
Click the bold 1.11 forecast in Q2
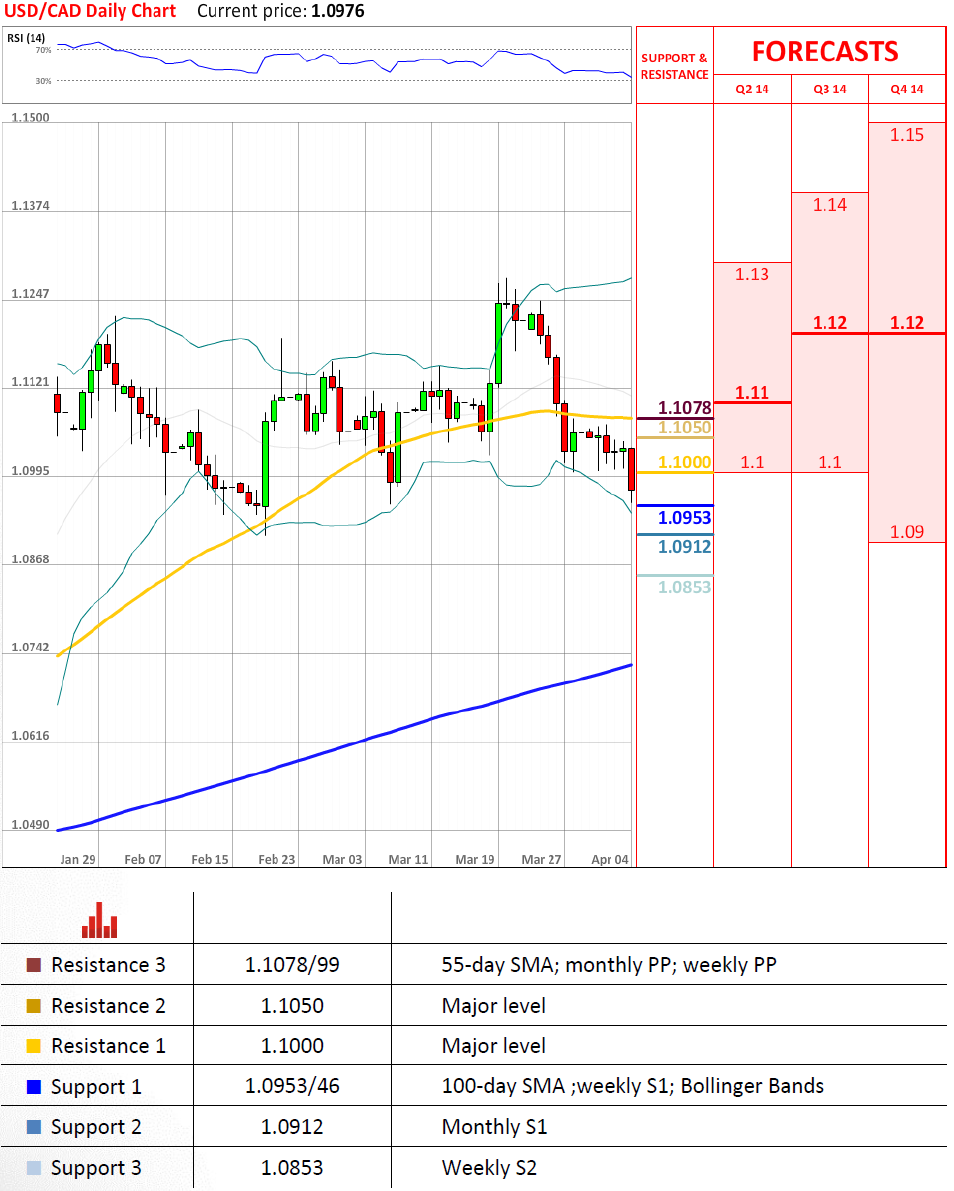coord(752,393)
